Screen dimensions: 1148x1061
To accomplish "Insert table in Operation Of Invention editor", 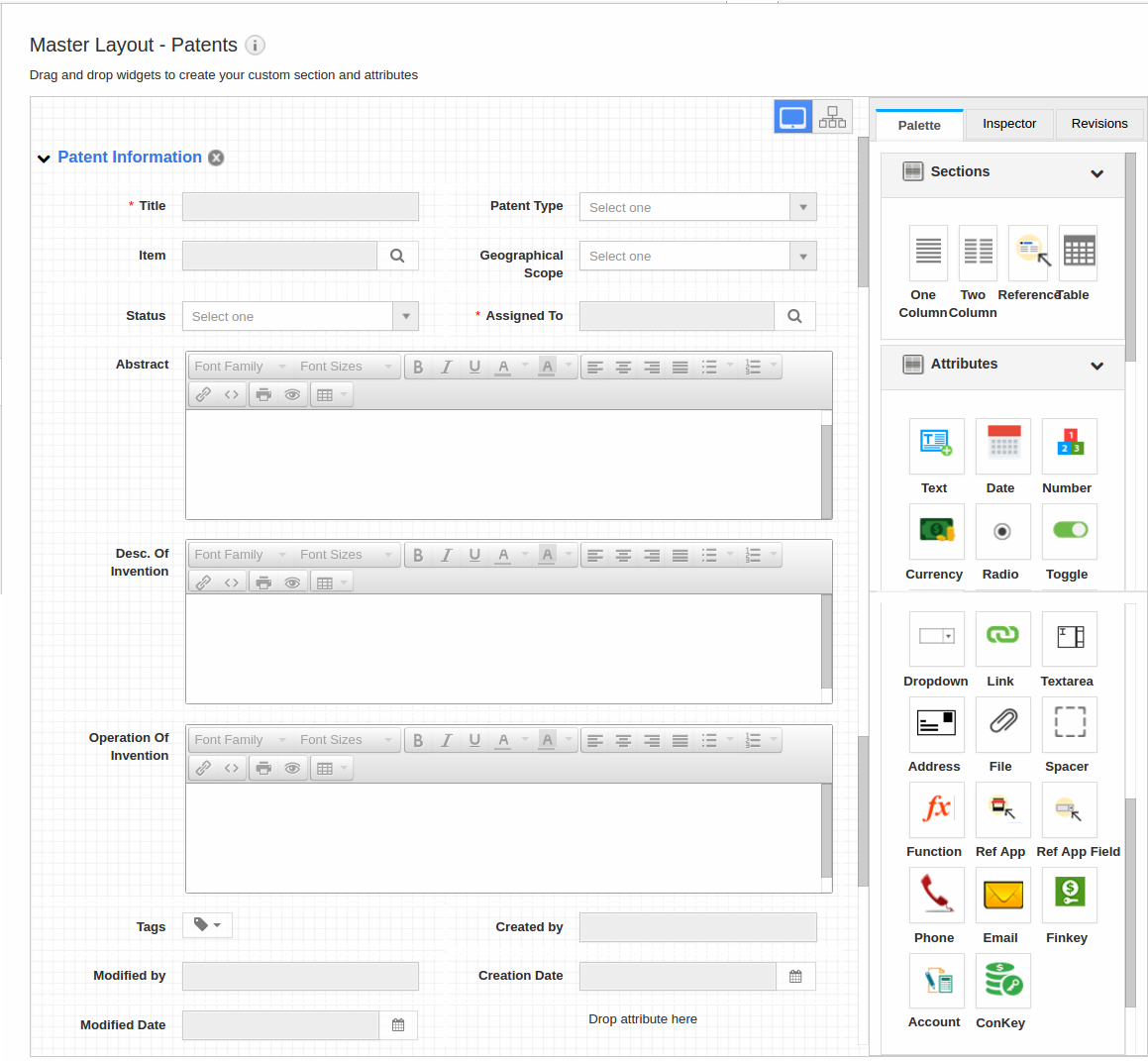I will [332, 768].
